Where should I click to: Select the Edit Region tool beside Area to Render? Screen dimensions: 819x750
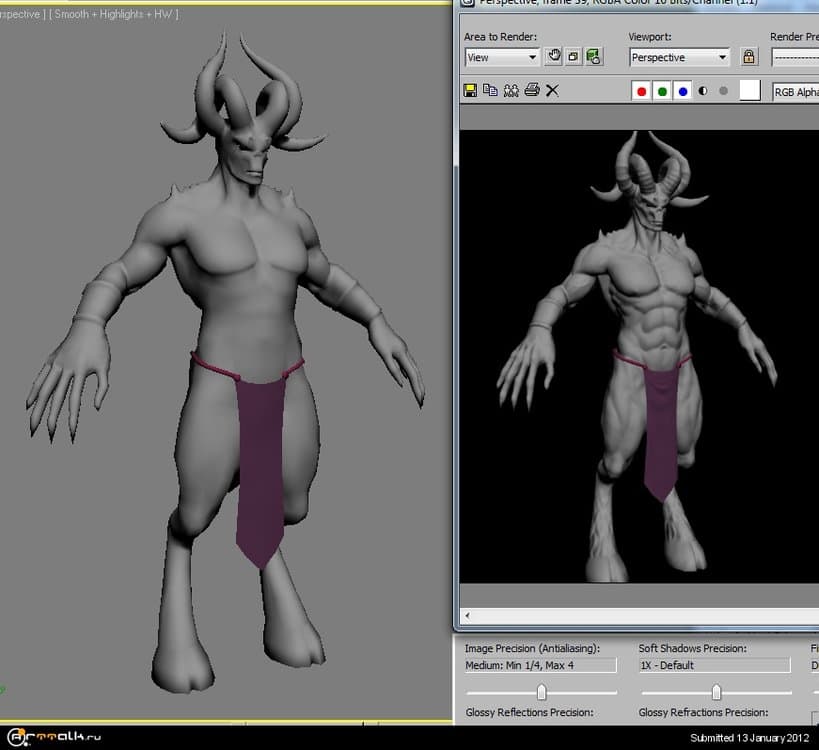[x=556, y=57]
